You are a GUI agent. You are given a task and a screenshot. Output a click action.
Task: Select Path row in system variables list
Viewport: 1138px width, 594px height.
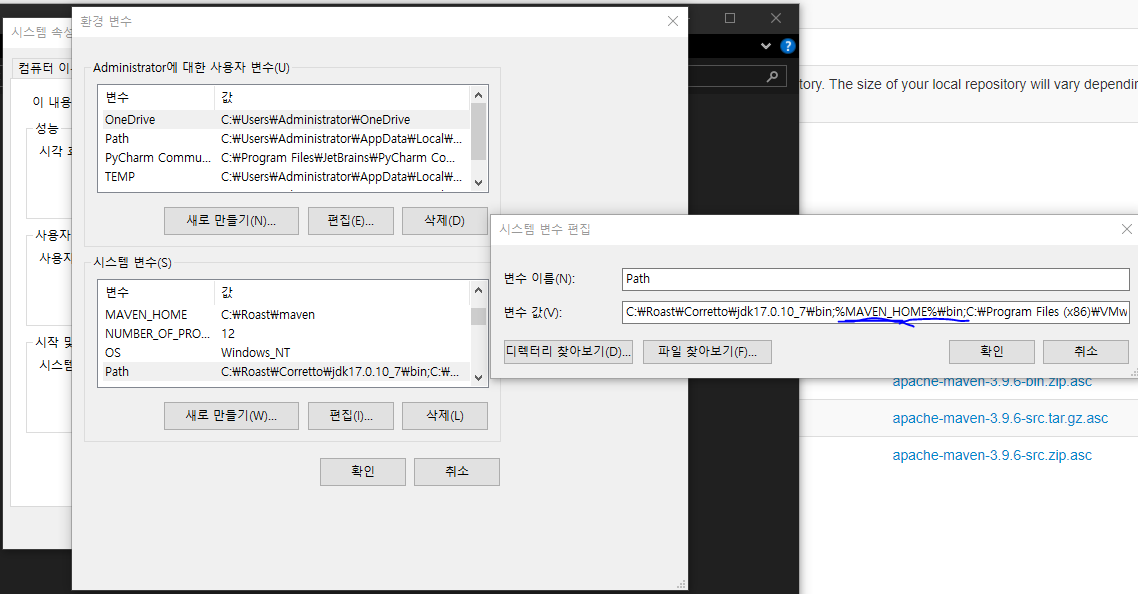(x=284, y=372)
